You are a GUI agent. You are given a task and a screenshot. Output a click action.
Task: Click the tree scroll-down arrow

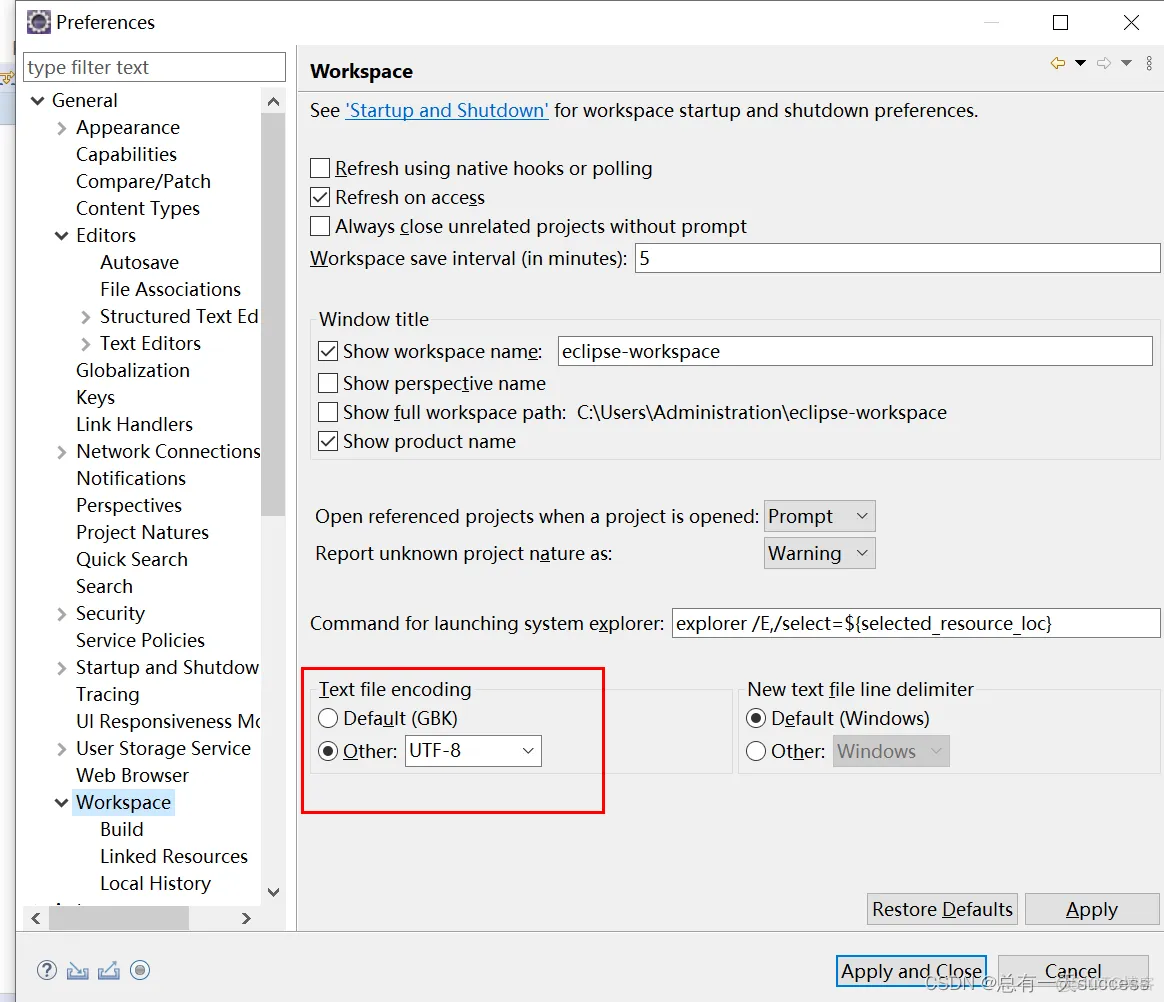pyautogui.click(x=273, y=893)
